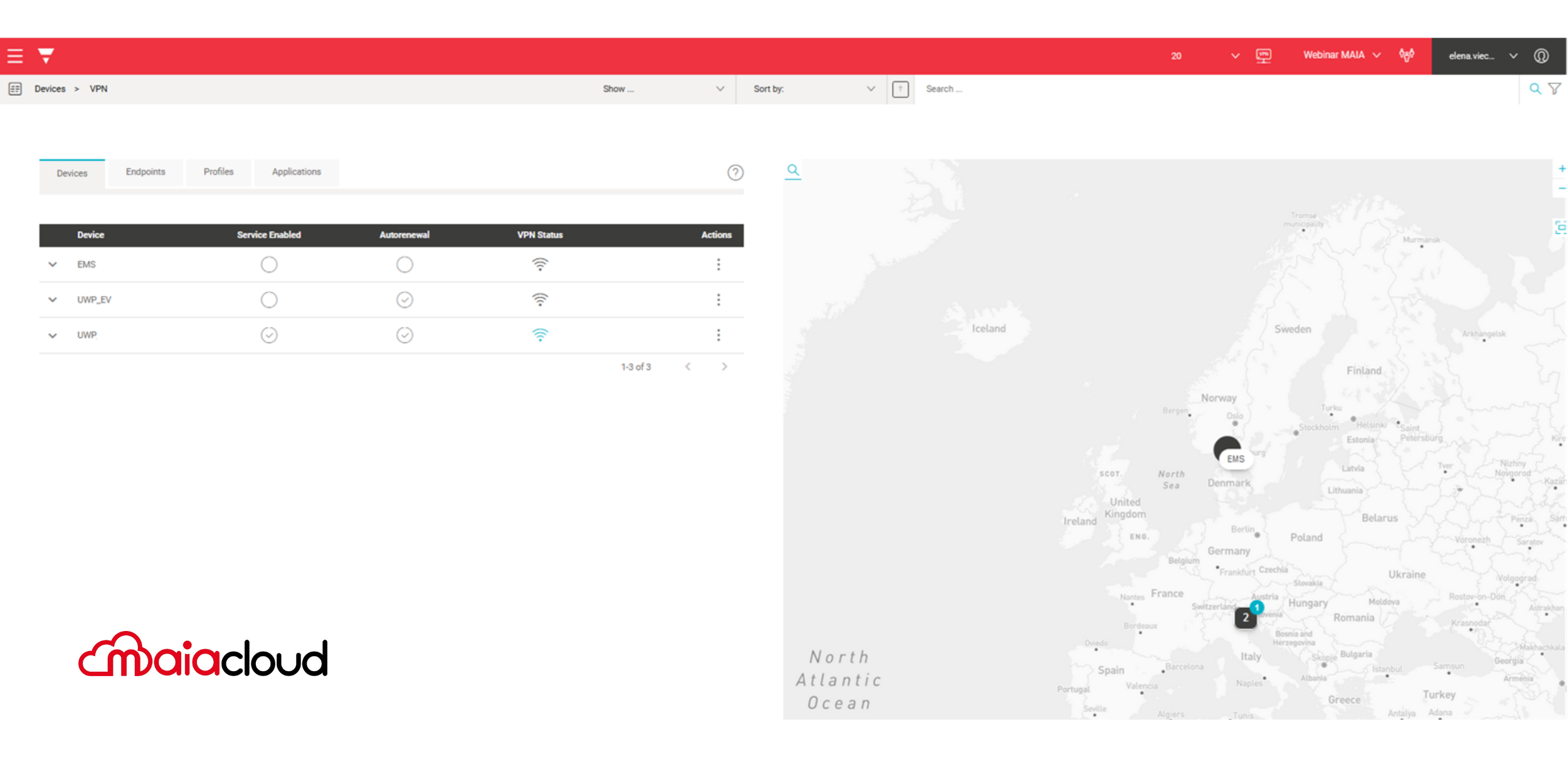Open the filter funnel icon

coord(1555,89)
